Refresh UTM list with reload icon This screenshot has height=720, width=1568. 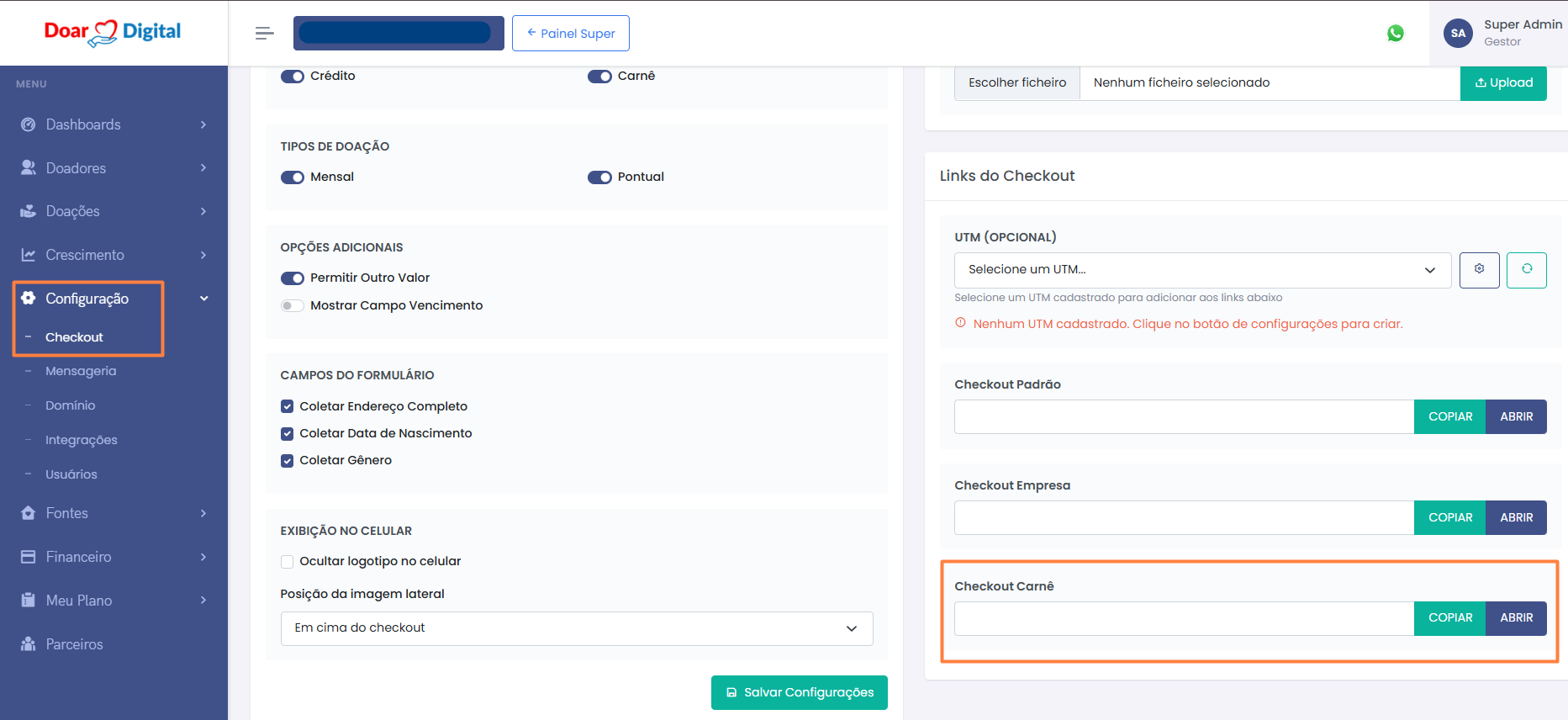click(x=1526, y=270)
